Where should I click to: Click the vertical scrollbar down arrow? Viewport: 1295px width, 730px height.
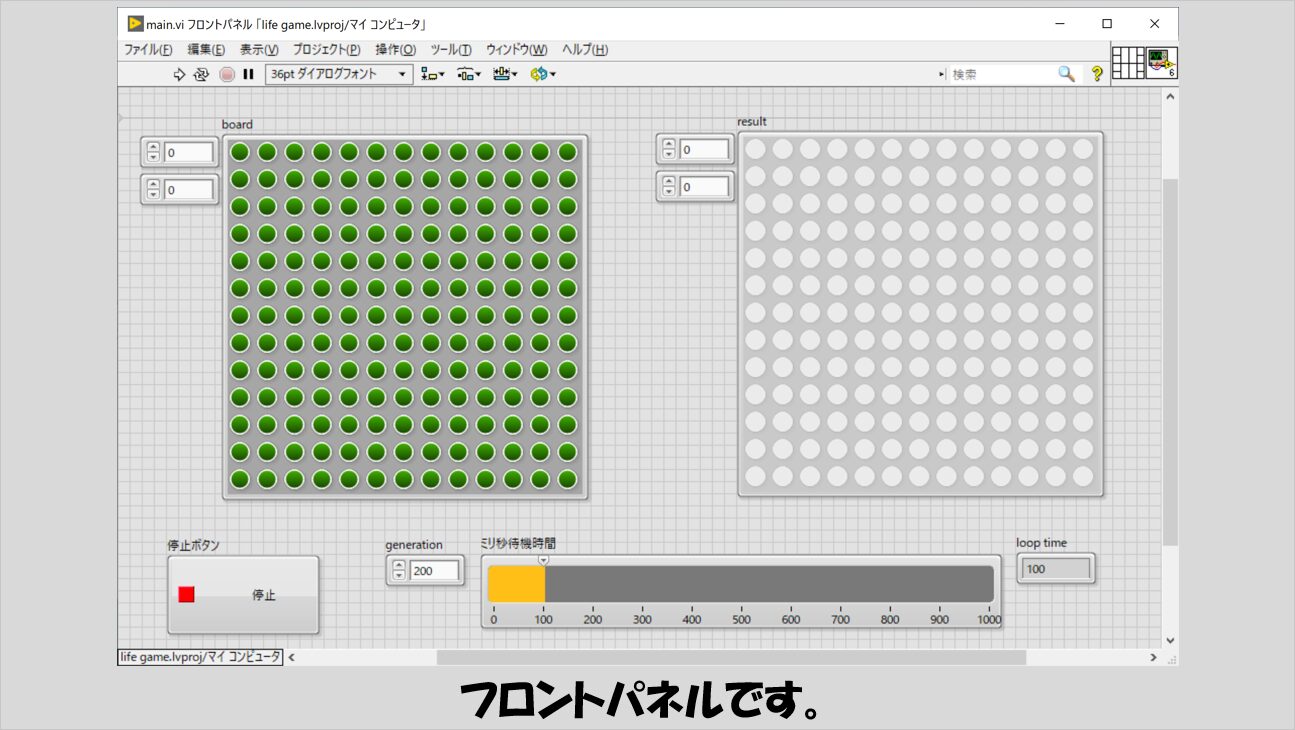1170,640
